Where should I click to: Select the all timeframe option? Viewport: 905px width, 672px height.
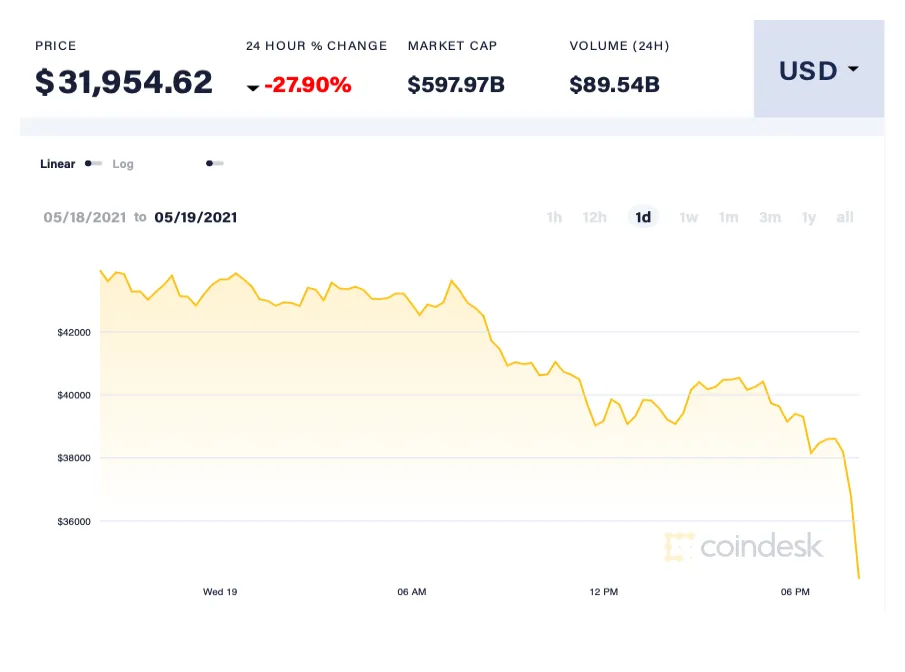click(845, 217)
